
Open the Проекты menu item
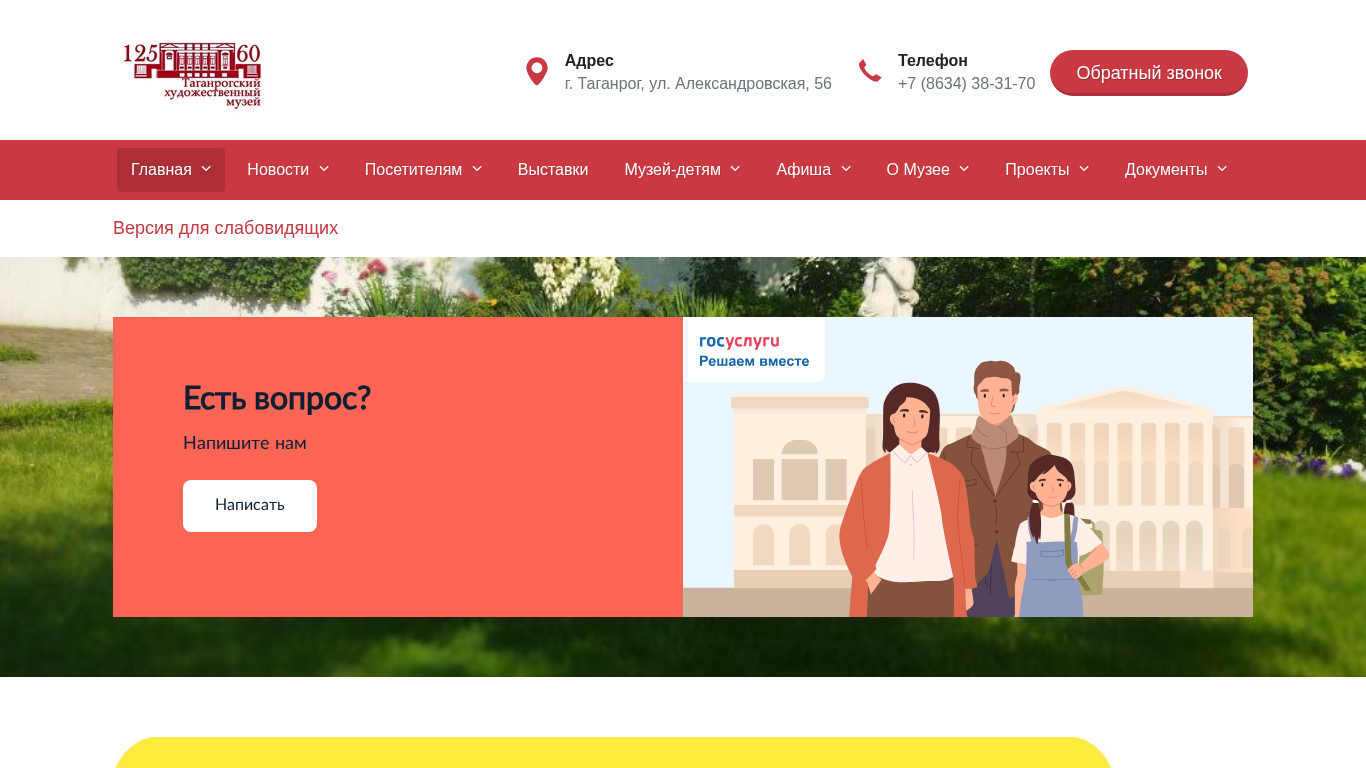1037,170
